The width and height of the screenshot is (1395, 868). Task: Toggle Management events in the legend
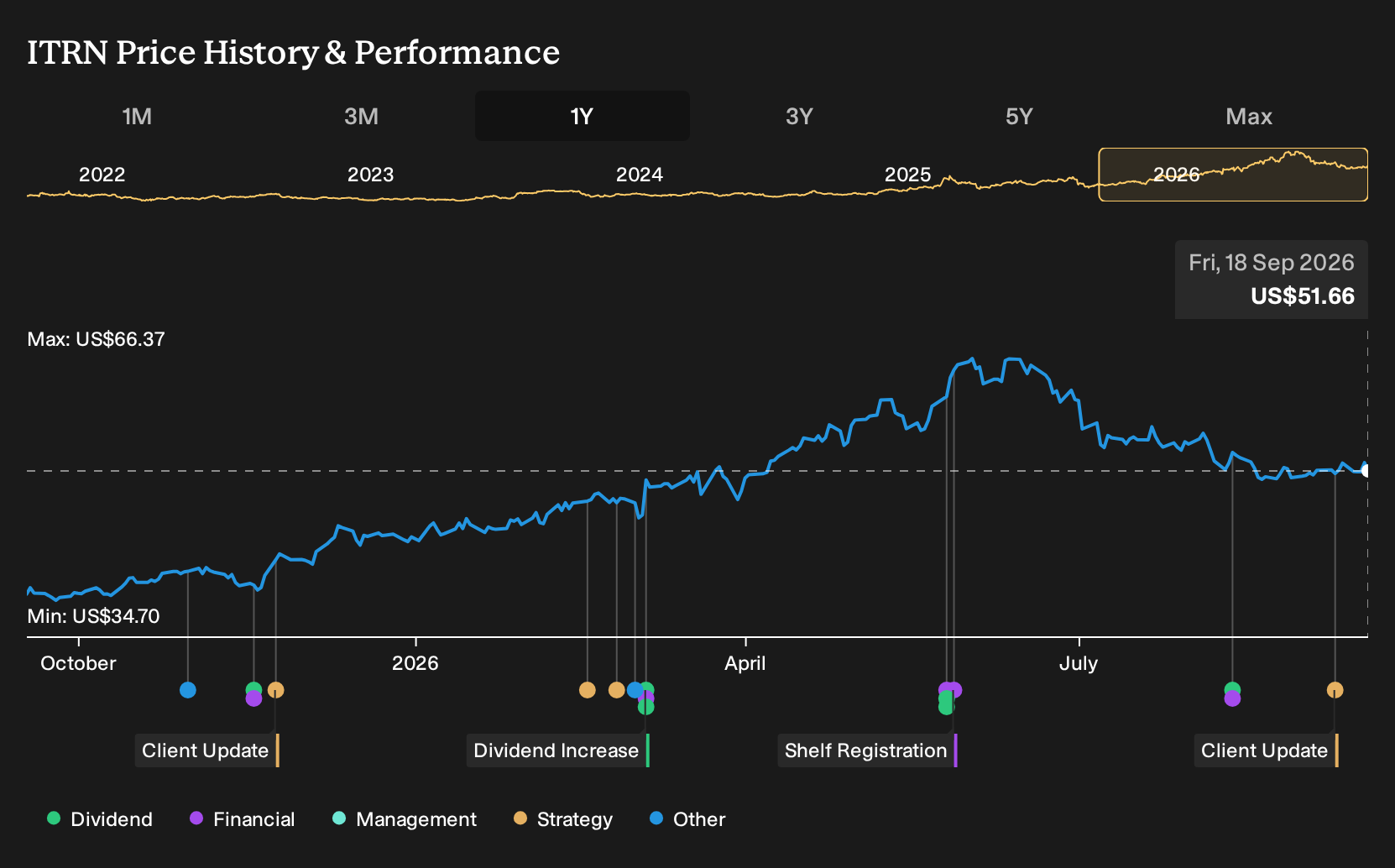click(x=405, y=819)
